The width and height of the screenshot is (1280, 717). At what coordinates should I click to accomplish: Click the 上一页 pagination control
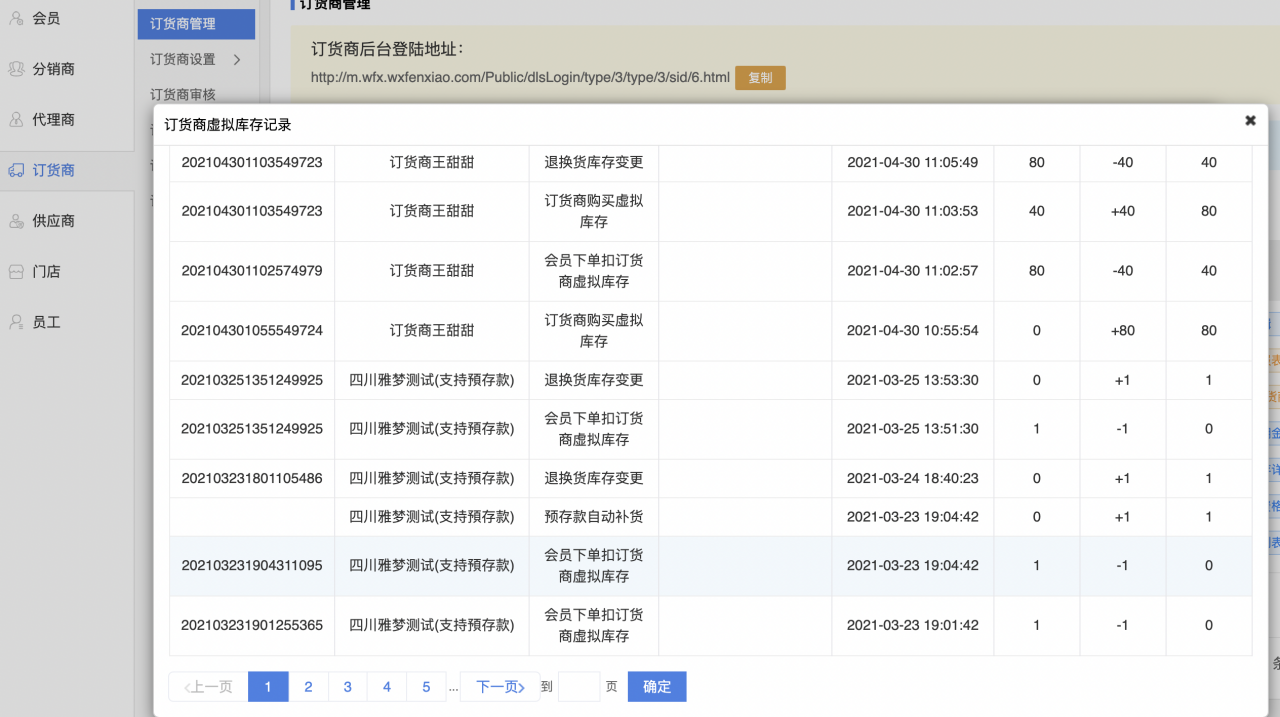coord(207,686)
